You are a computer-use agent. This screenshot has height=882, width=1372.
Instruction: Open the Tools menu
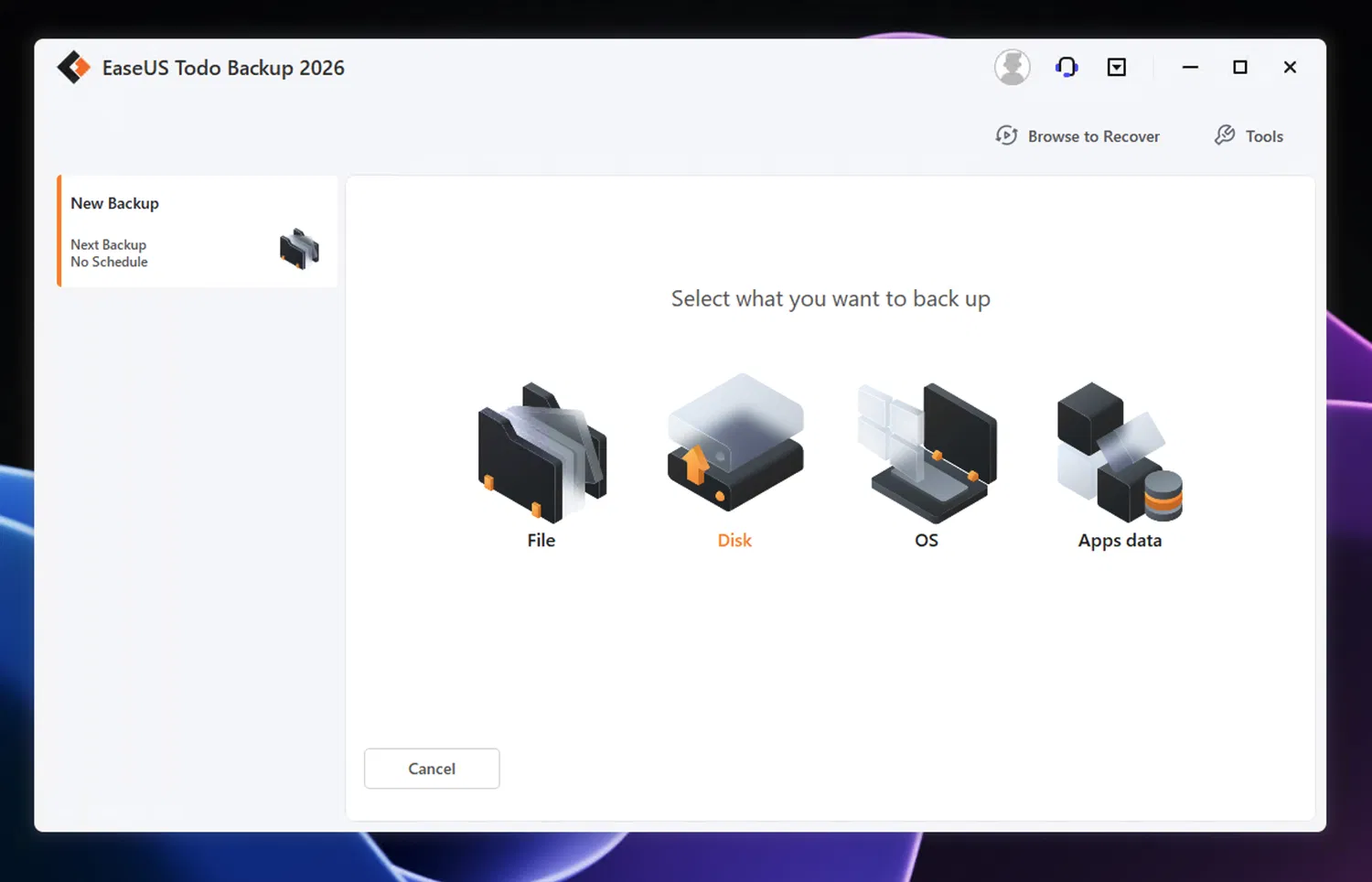[1249, 136]
